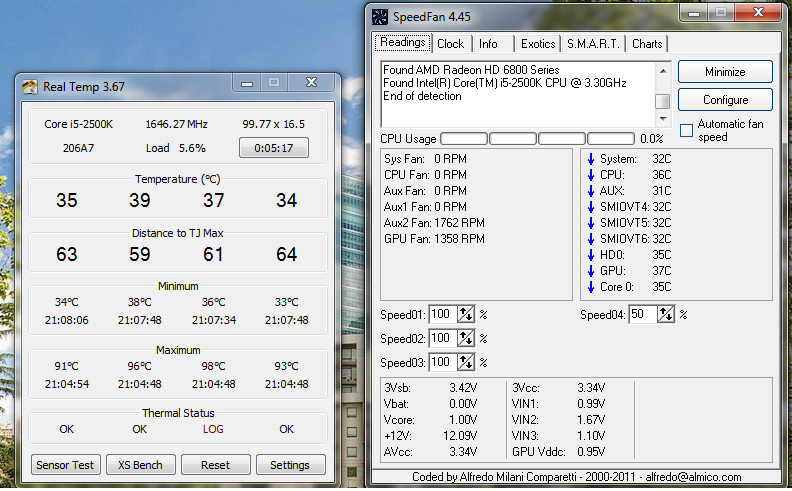Click the detection log scrollbar thumb
Screen dimensions: 792x491
coord(663,102)
